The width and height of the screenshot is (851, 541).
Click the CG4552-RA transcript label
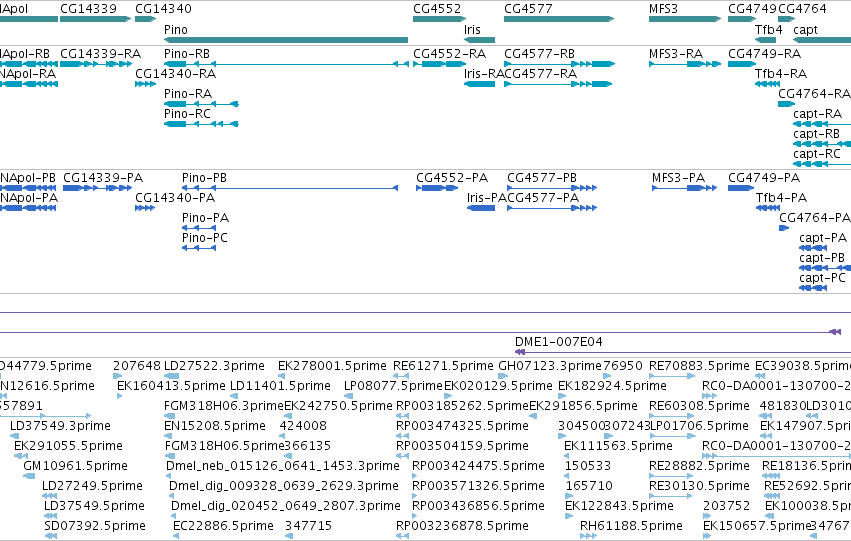coord(449,54)
